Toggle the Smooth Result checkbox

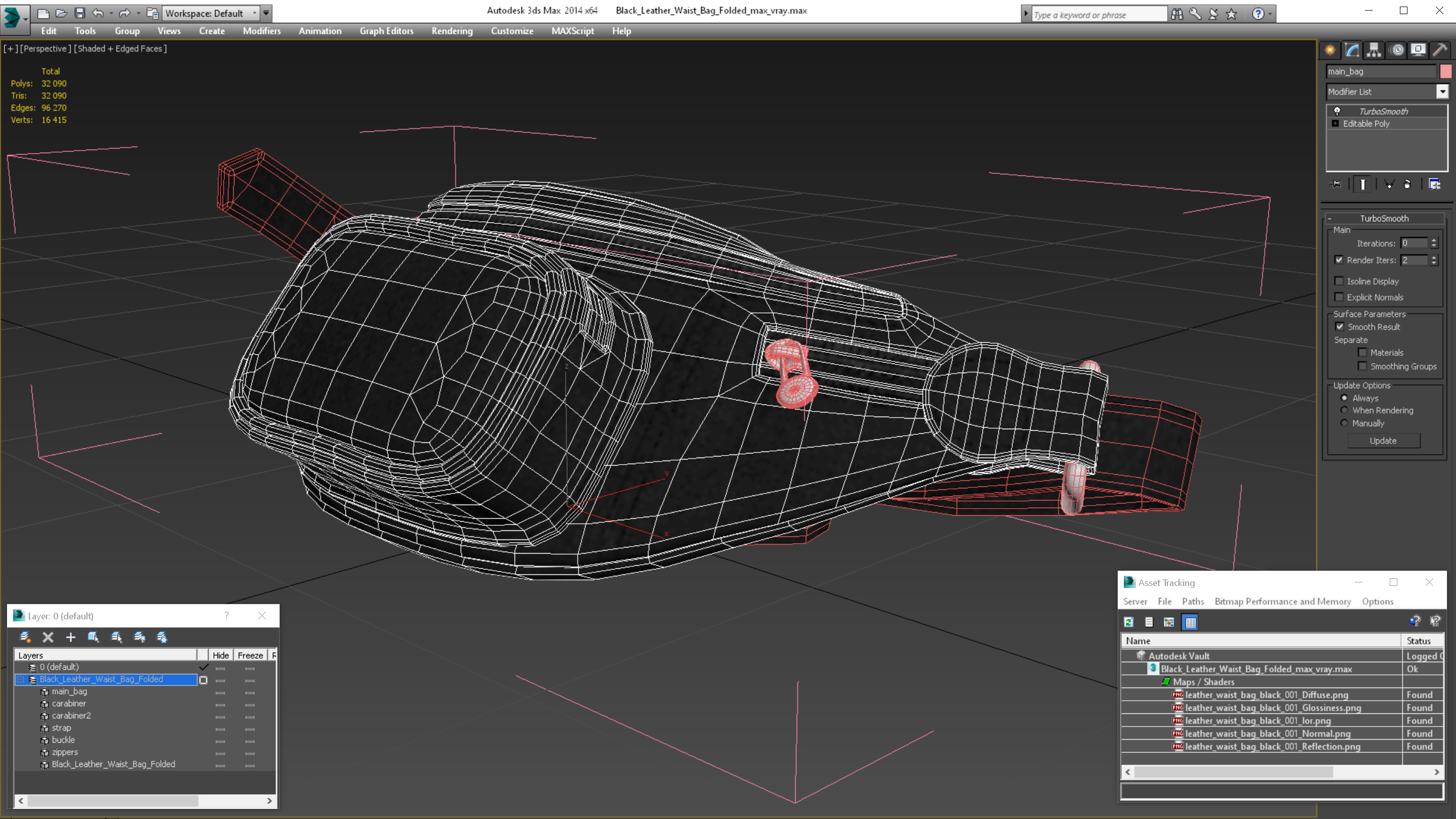point(1340,327)
